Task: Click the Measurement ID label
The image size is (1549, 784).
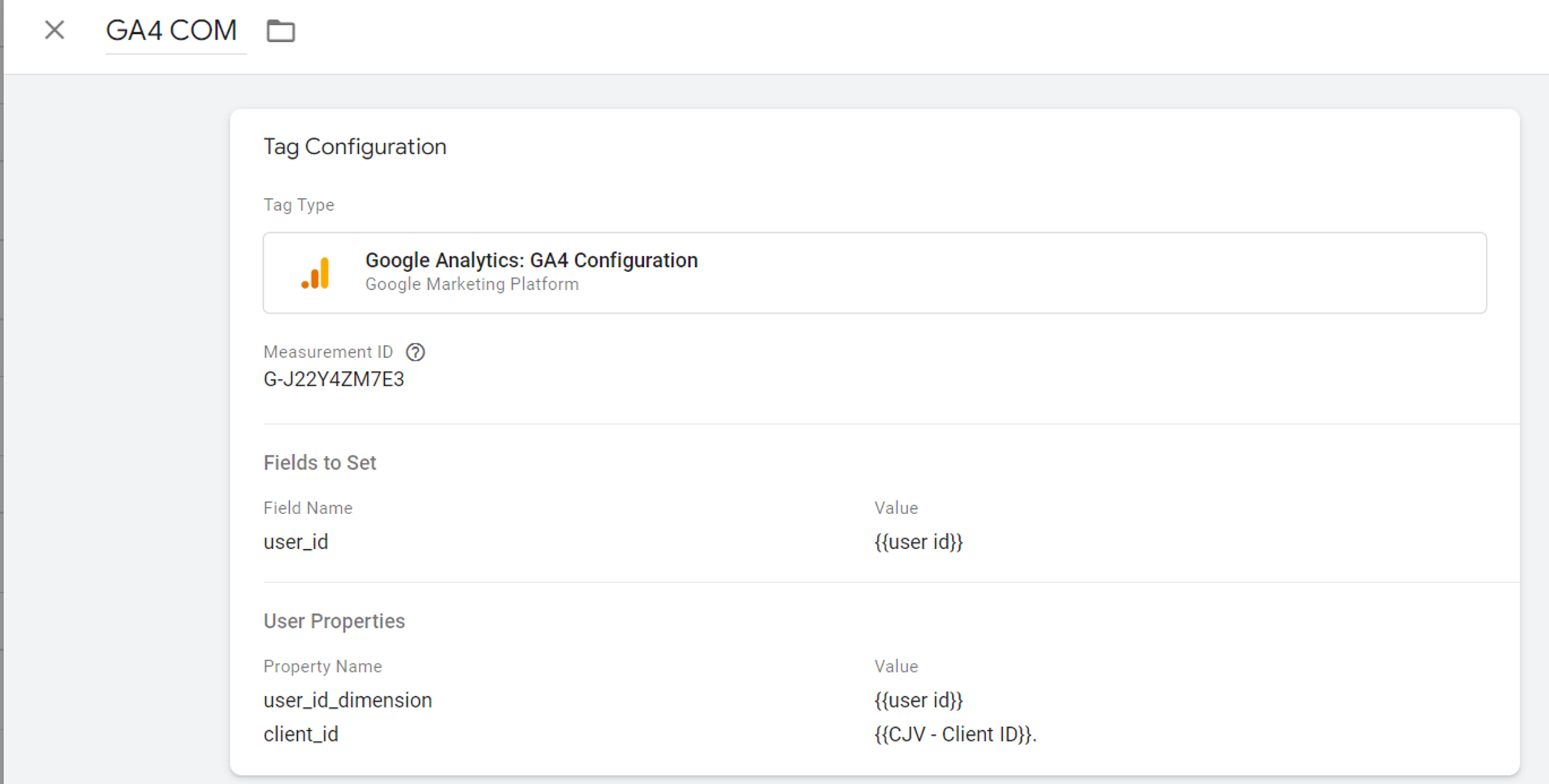Action: click(328, 352)
